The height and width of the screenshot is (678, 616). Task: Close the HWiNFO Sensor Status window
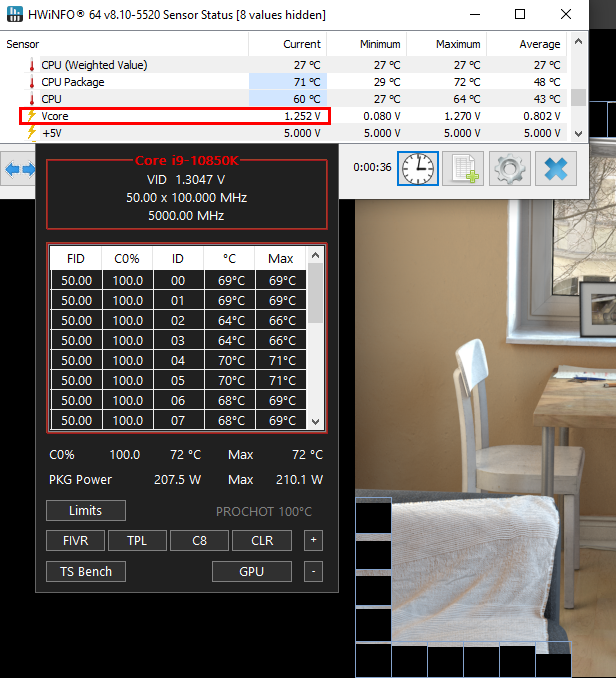point(566,14)
